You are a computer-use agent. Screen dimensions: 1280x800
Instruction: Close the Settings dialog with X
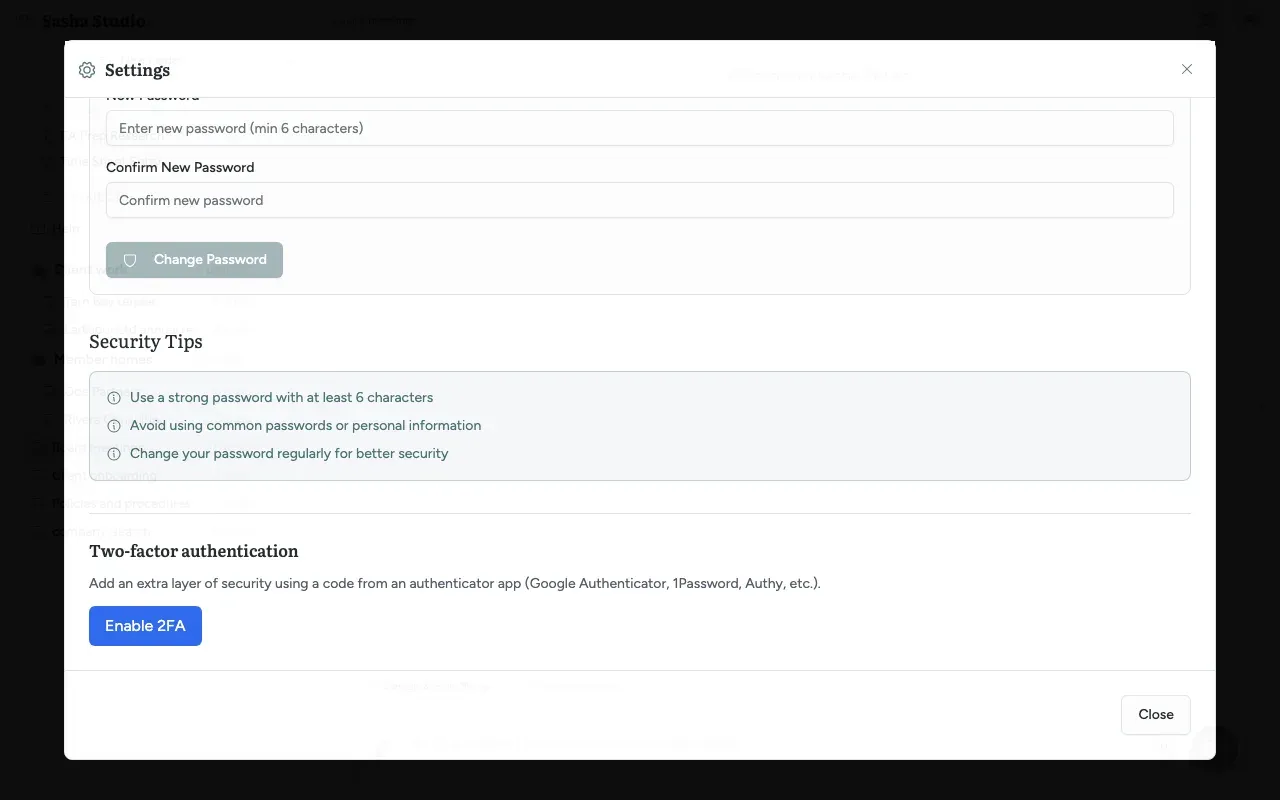[1187, 69]
